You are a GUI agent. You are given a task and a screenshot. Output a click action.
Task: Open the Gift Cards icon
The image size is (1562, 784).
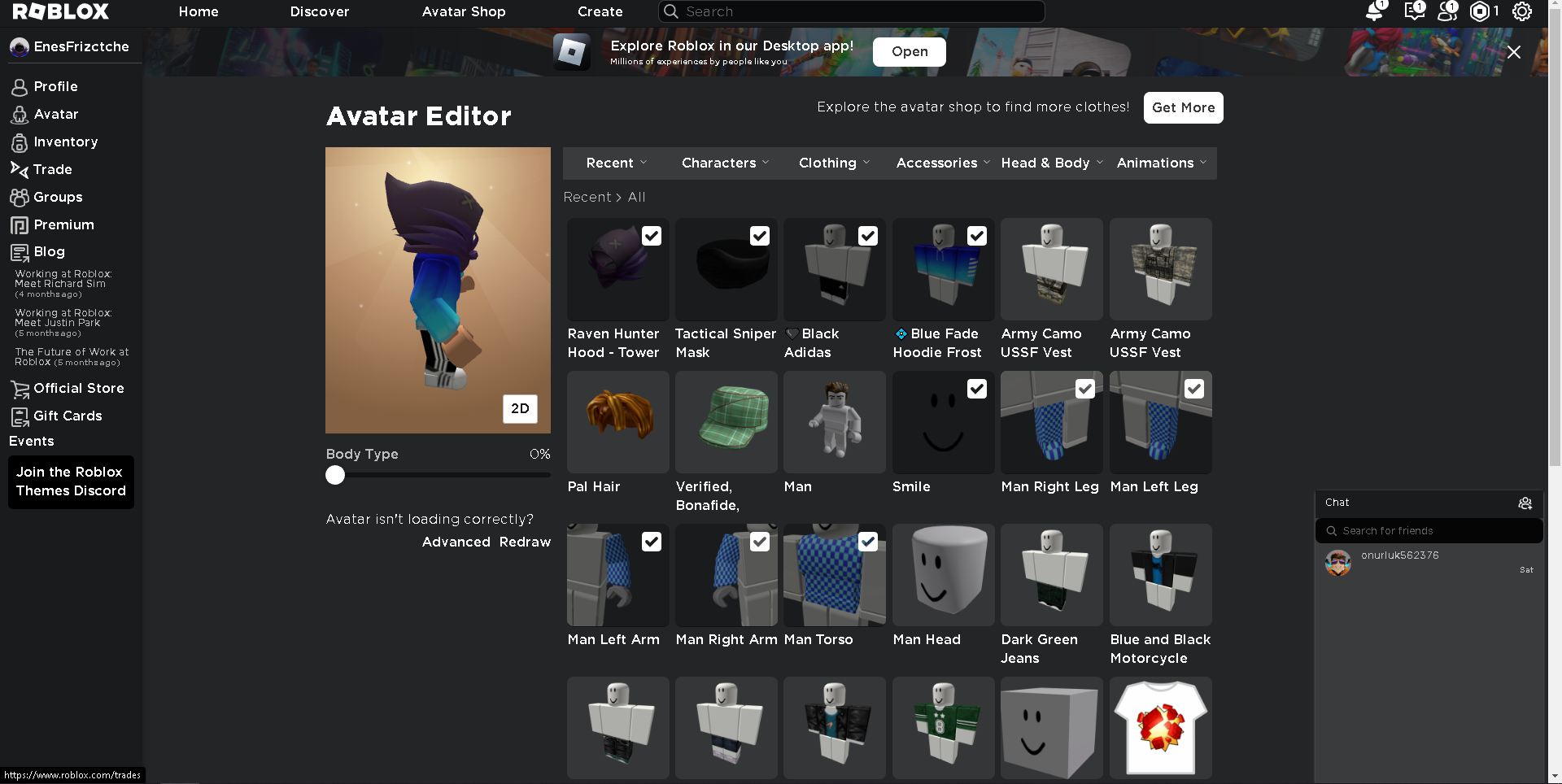pos(20,416)
